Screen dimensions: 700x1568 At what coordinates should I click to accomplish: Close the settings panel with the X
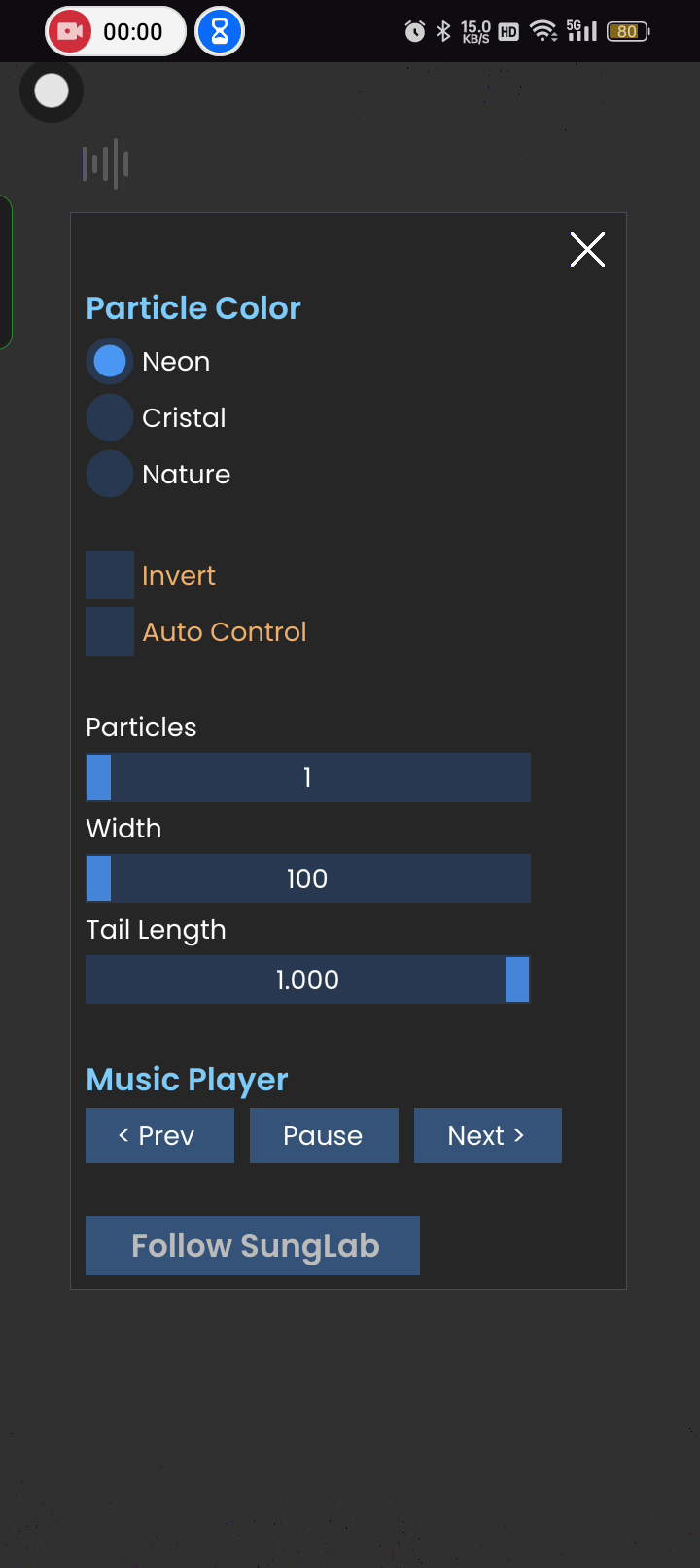pyautogui.click(x=587, y=250)
